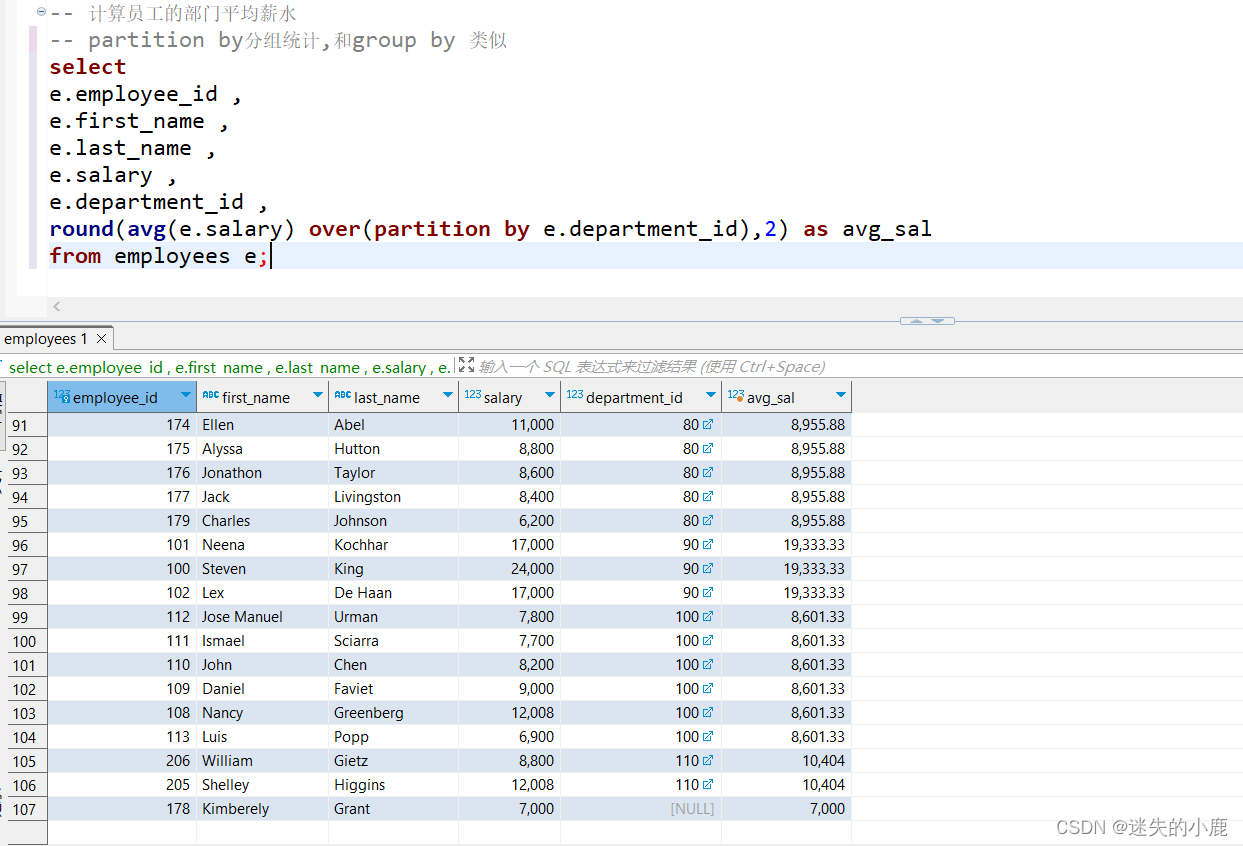Open department link icon in Jose Manuel's row
Viewport: 1243px width, 846px height.
click(x=708, y=616)
